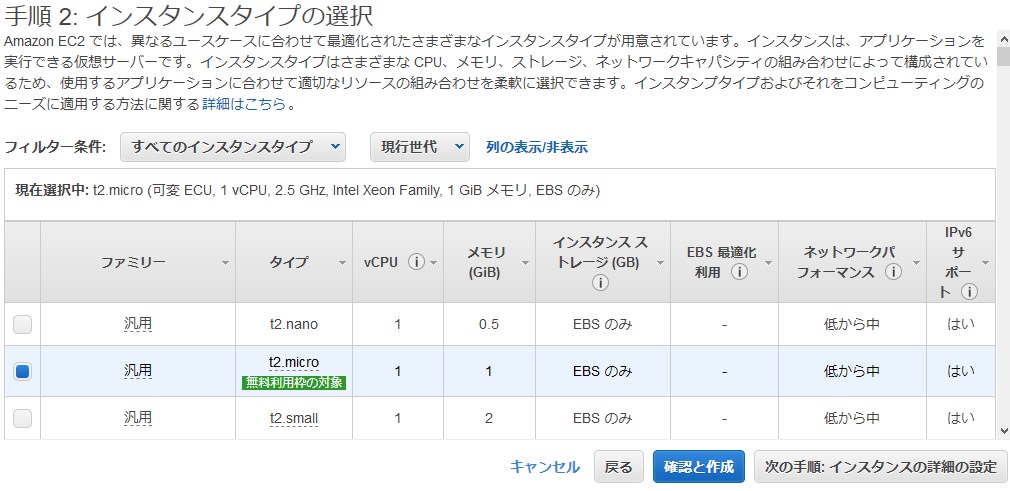The image size is (1010, 491).
Task: Go to 次の手順: インスタンスの詳細の設定
Action: click(x=880, y=466)
